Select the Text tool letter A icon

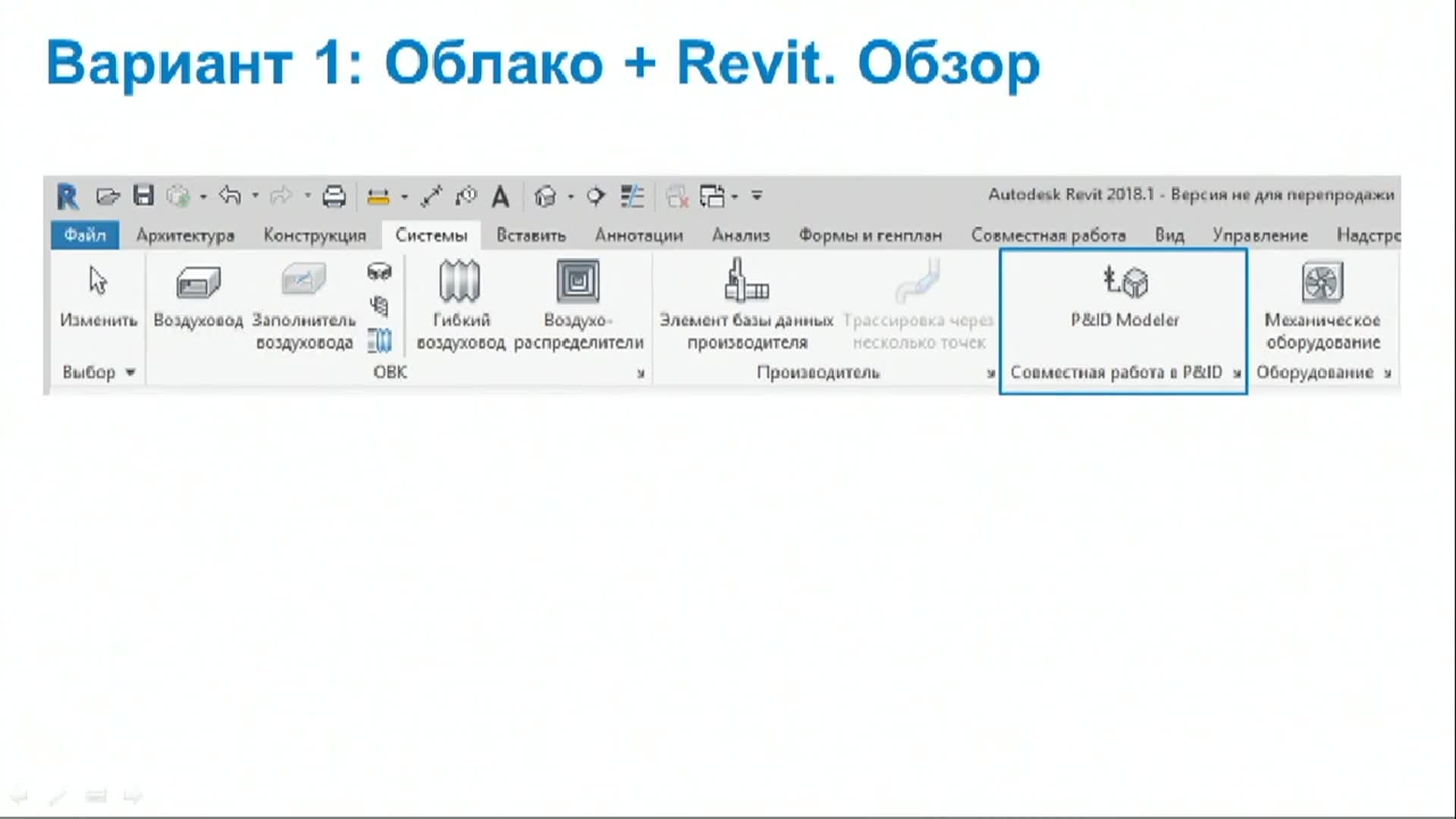pos(500,196)
